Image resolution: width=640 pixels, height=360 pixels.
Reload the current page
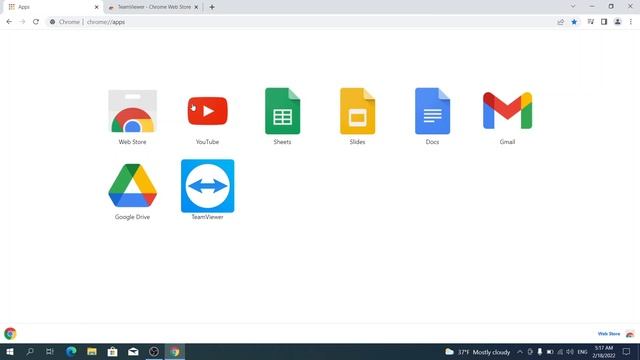pos(36,22)
